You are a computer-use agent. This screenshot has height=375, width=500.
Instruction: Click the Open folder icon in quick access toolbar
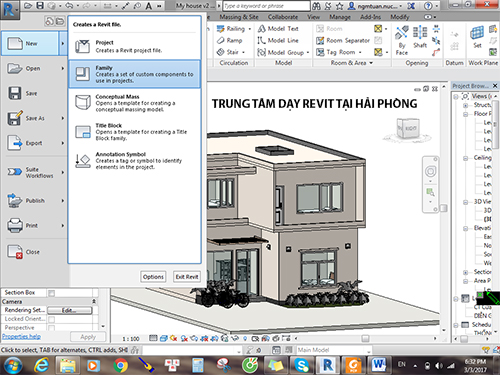28,6
